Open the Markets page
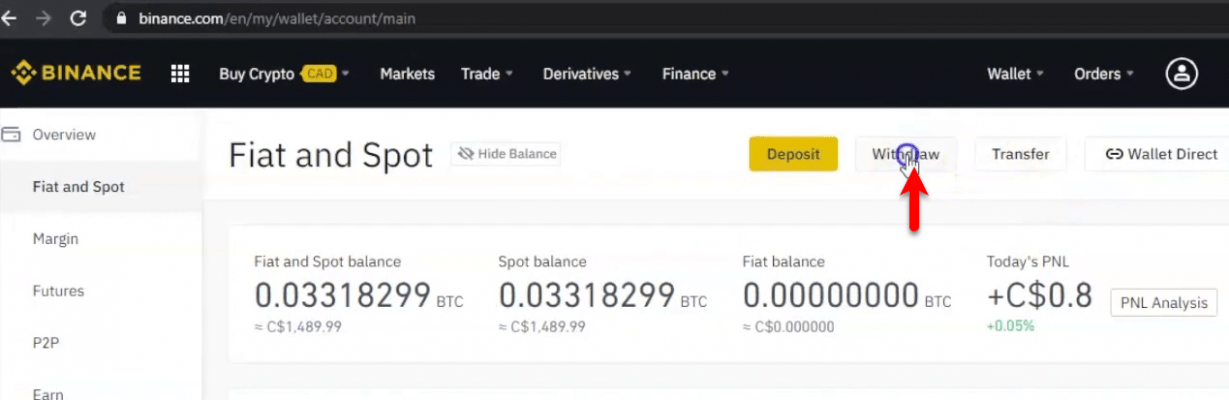Screen dimensions: 1229x400 407,74
